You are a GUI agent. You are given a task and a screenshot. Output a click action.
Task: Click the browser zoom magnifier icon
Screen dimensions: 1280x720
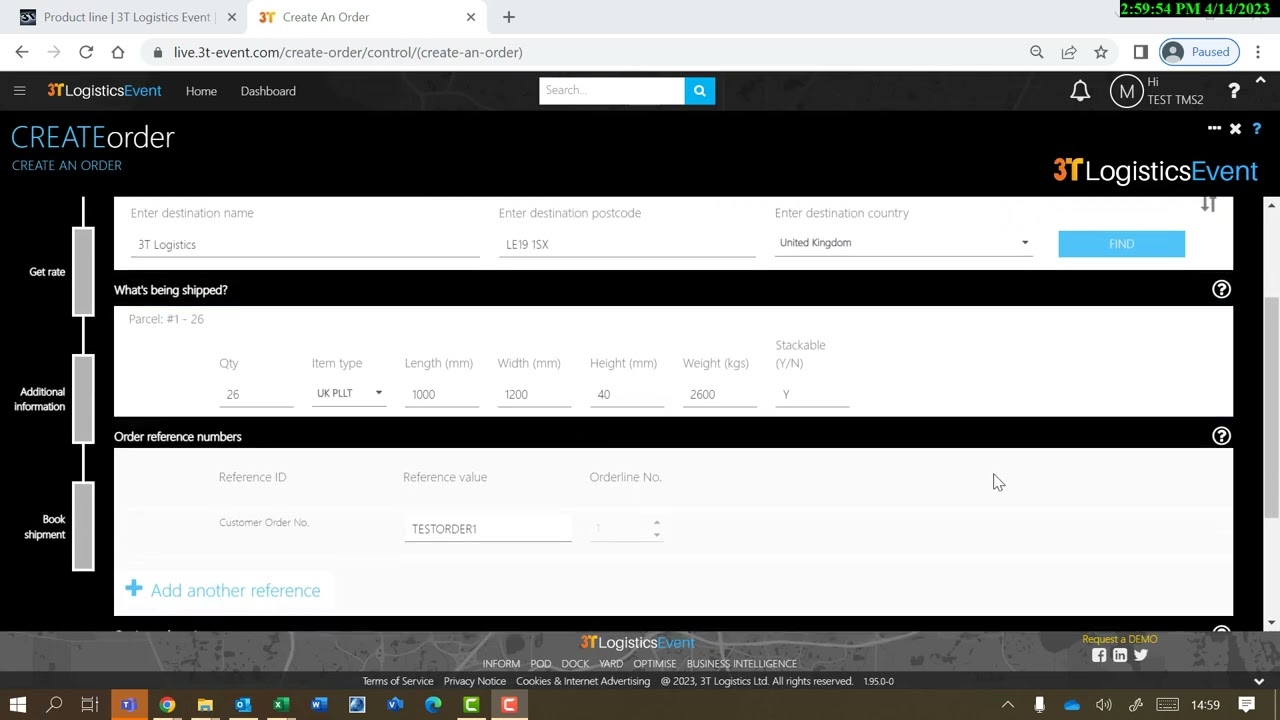[x=1037, y=52]
